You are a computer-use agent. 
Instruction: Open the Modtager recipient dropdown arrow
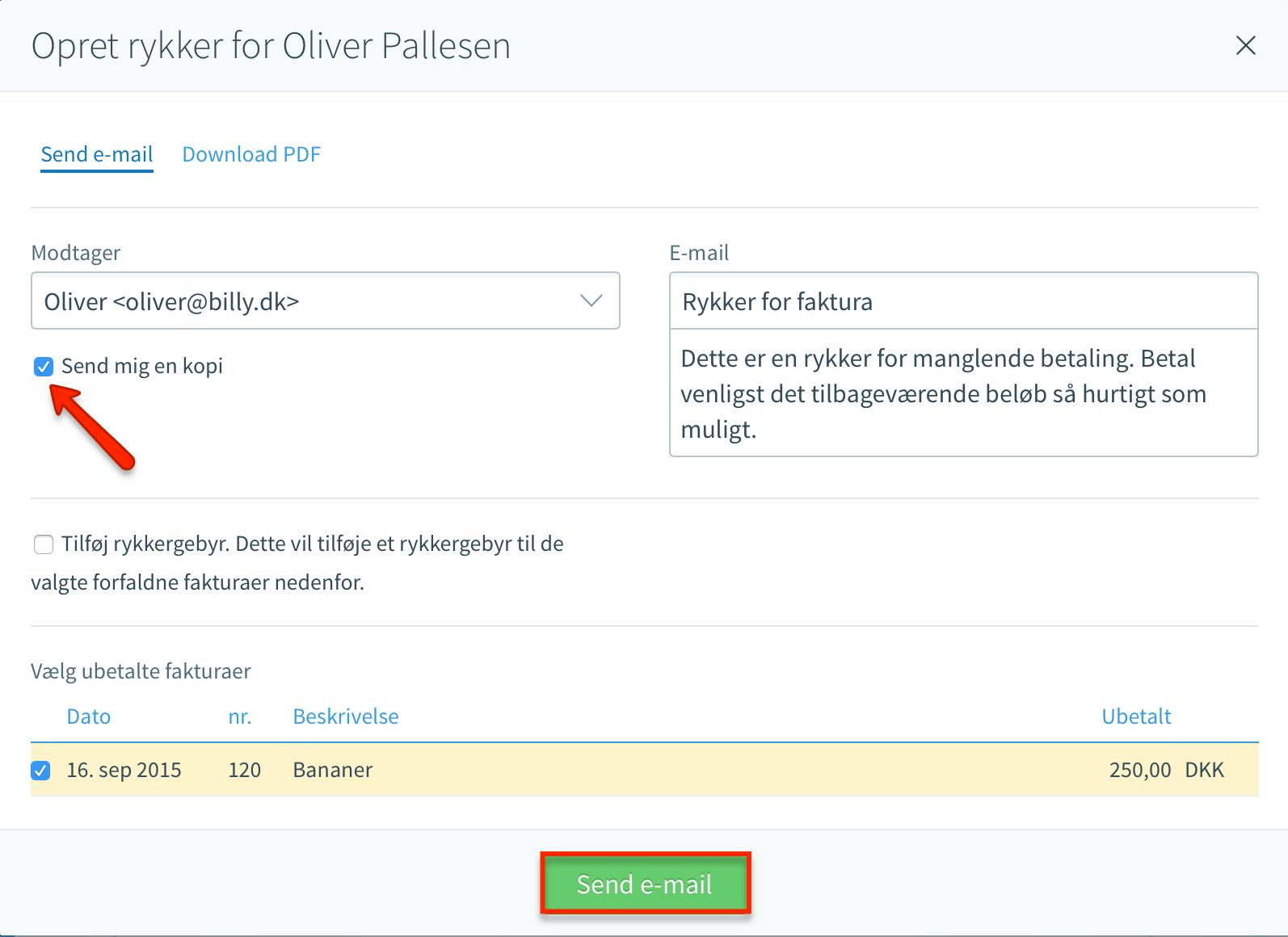point(591,301)
